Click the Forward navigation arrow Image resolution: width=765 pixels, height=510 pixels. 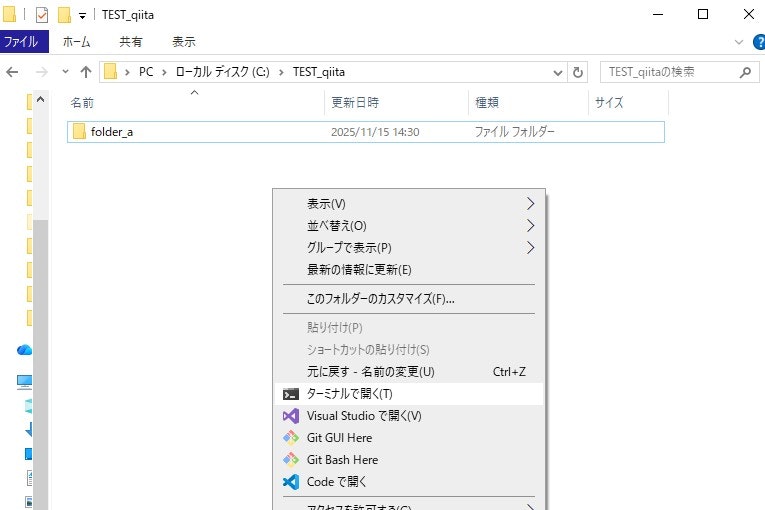(x=42, y=72)
